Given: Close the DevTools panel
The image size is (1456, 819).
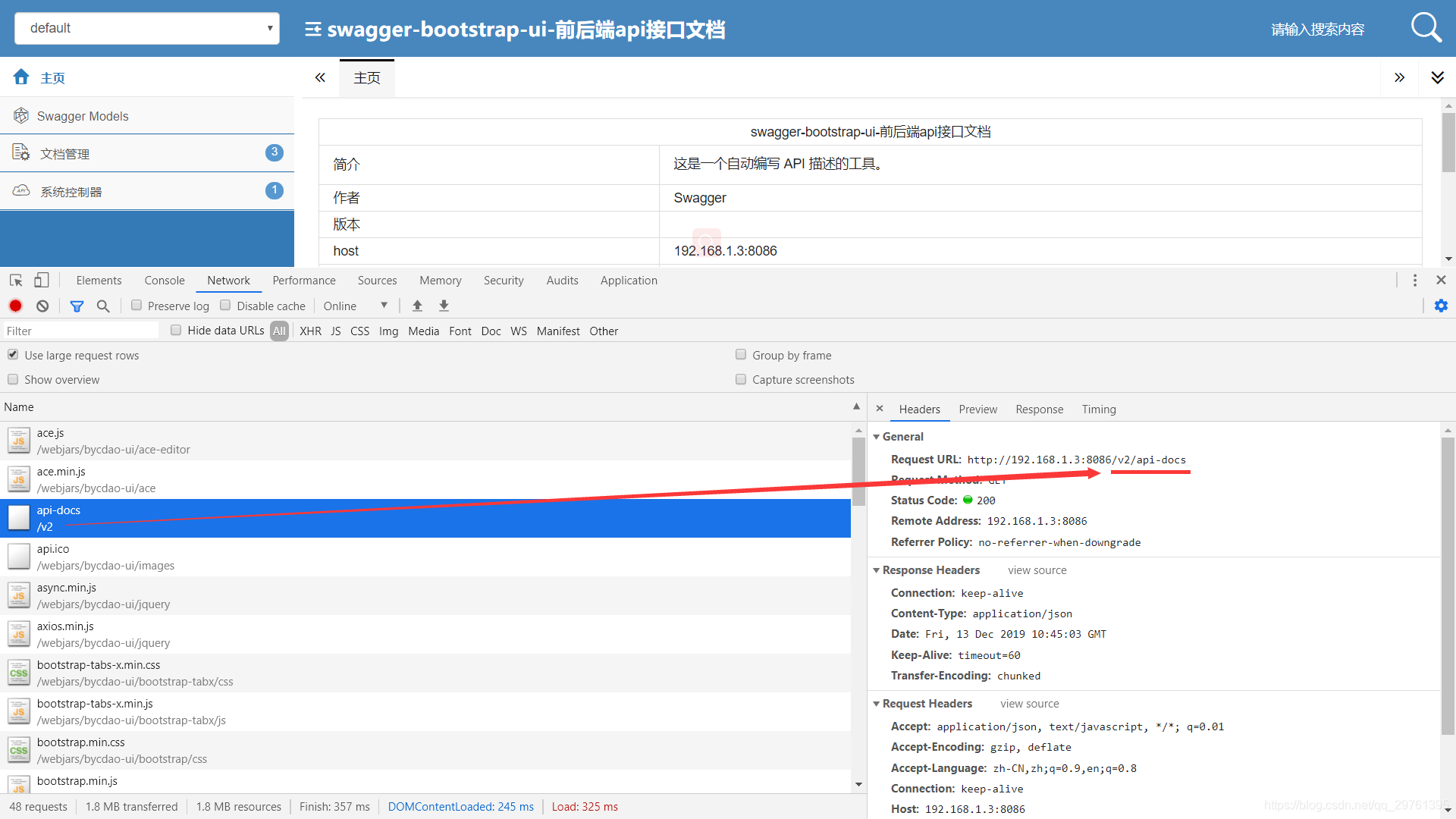Looking at the screenshot, I should point(1441,280).
